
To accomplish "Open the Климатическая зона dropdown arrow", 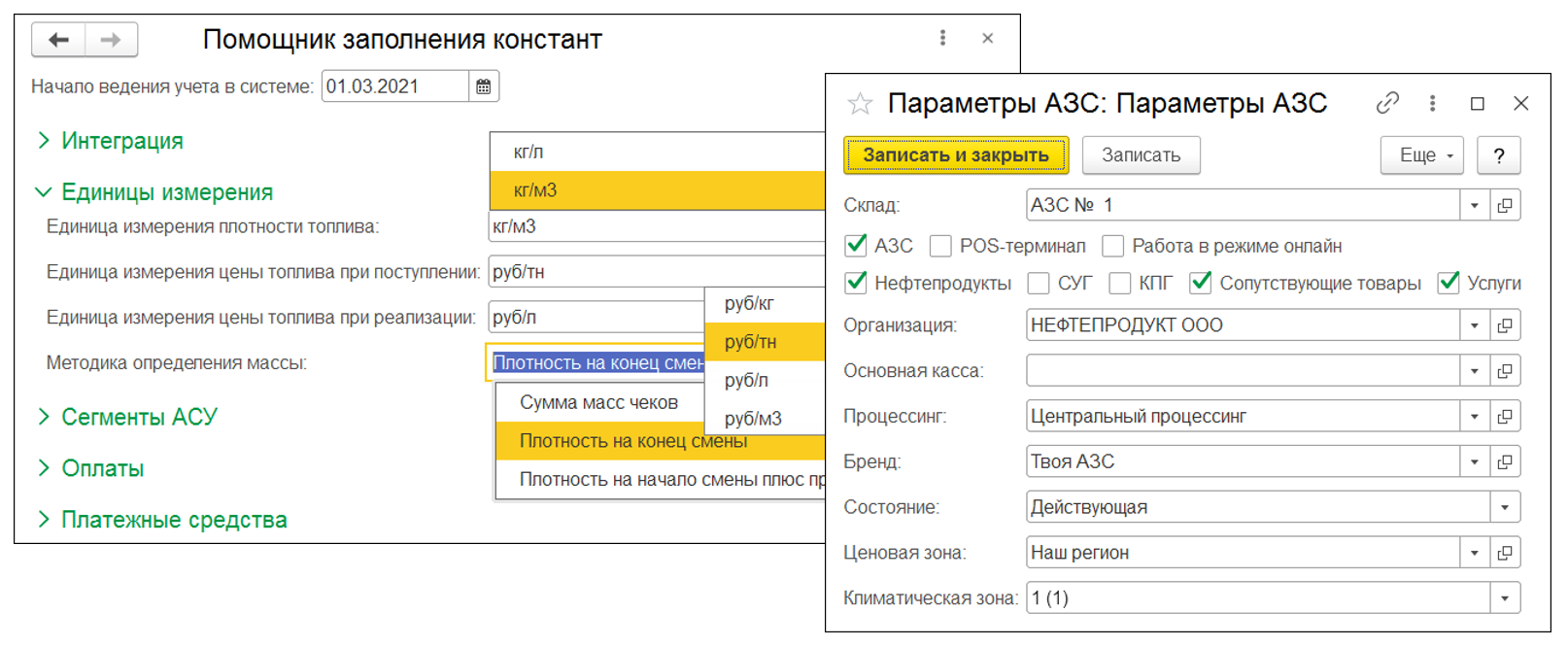I will coord(1505,598).
